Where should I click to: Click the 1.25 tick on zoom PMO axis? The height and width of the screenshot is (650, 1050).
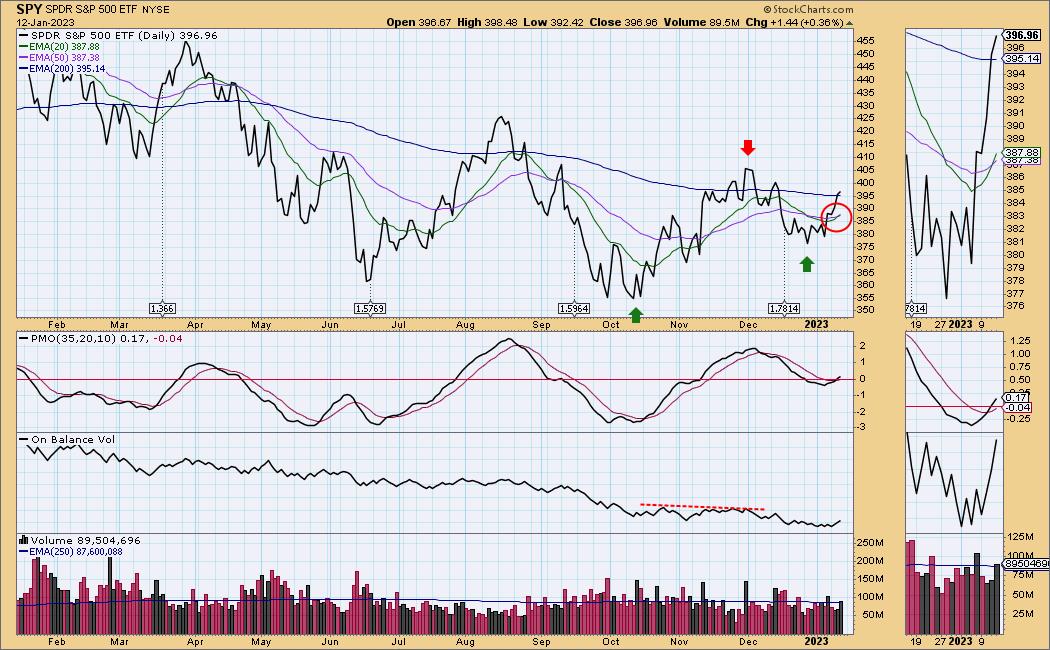point(1020,341)
